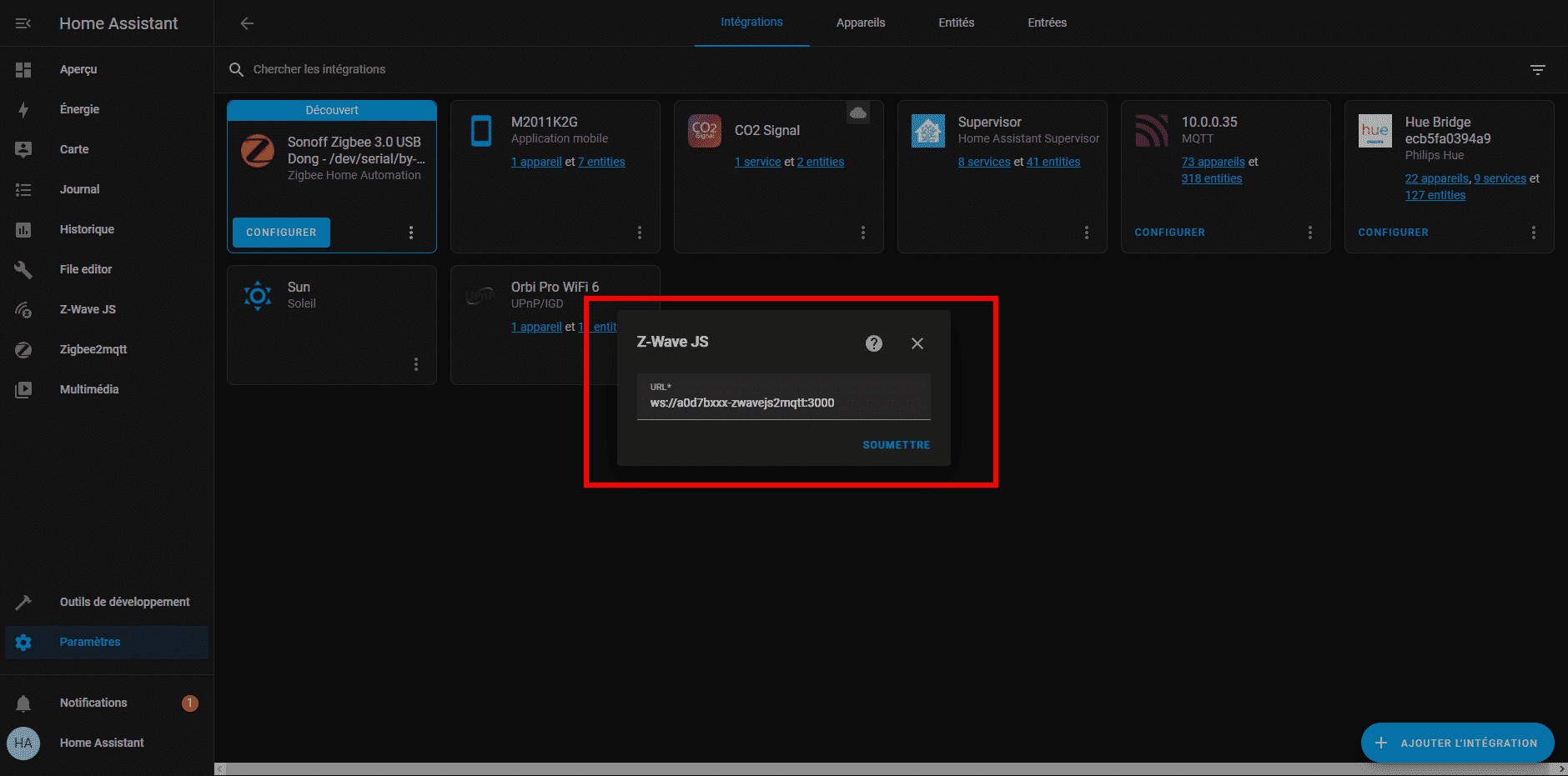Viewport: 1568px width, 776px height.
Task: Submit the Z-Wave JS URL with SOUMETTRE
Action: (896, 445)
